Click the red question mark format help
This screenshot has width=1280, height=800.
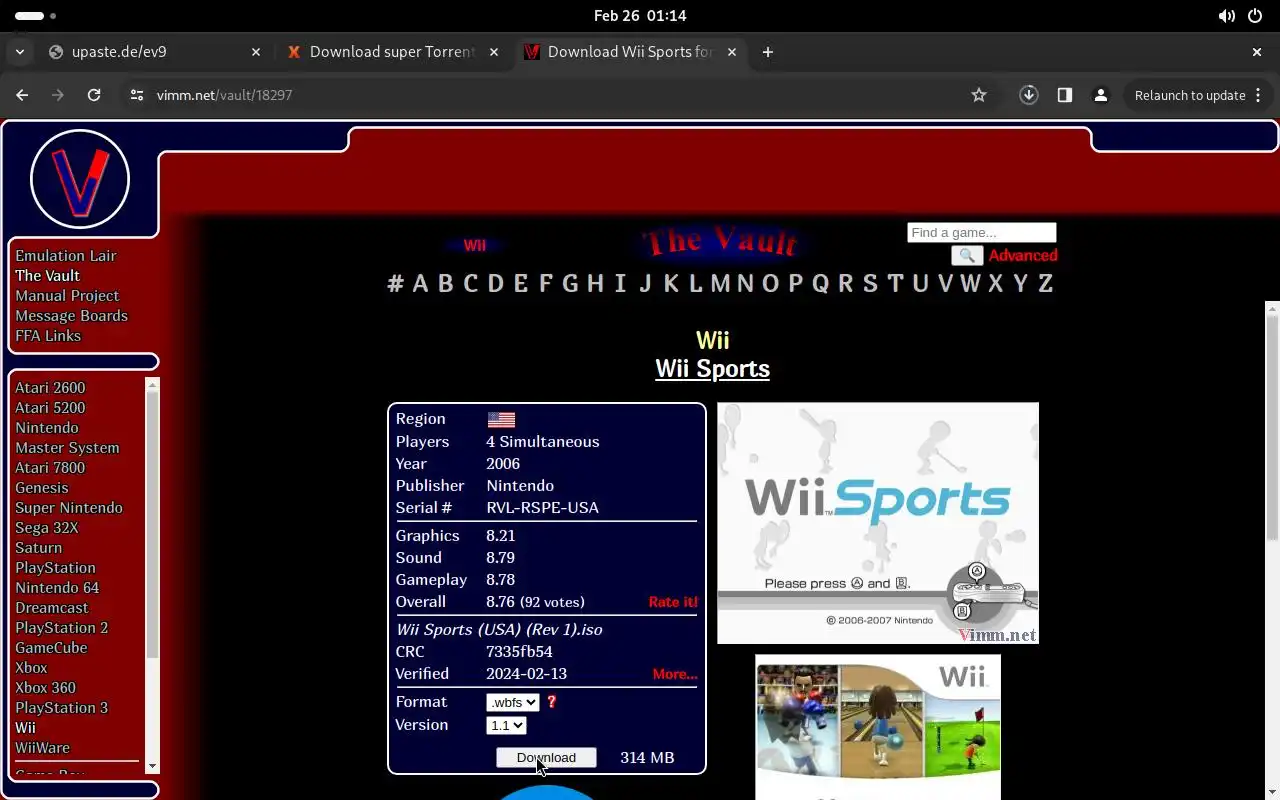pyautogui.click(x=551, y=702)
